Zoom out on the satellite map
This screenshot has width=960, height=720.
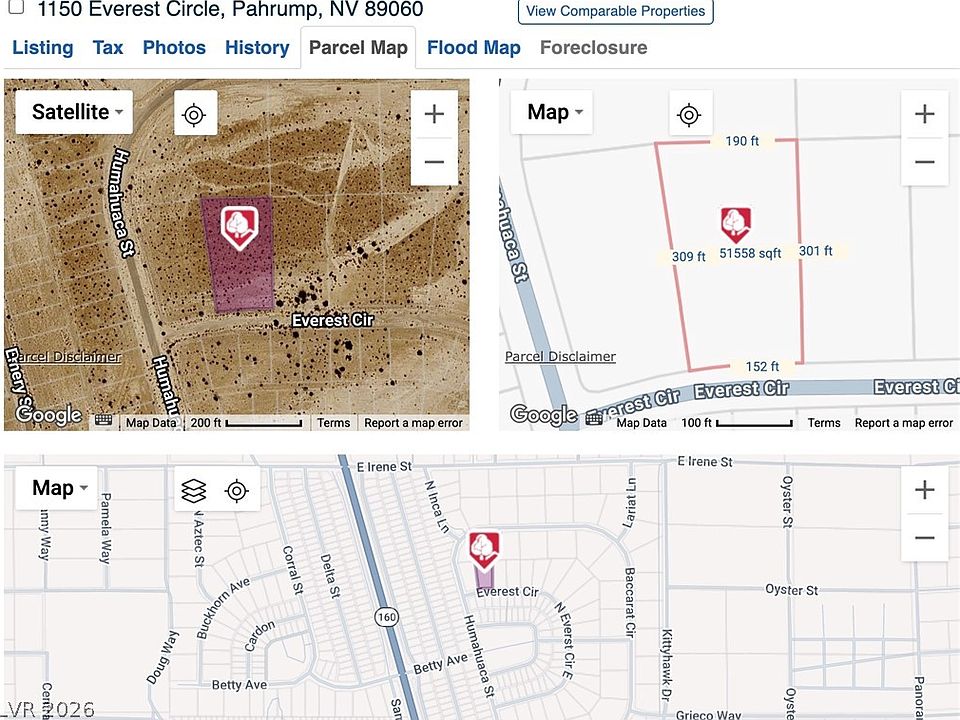point(434,162)
